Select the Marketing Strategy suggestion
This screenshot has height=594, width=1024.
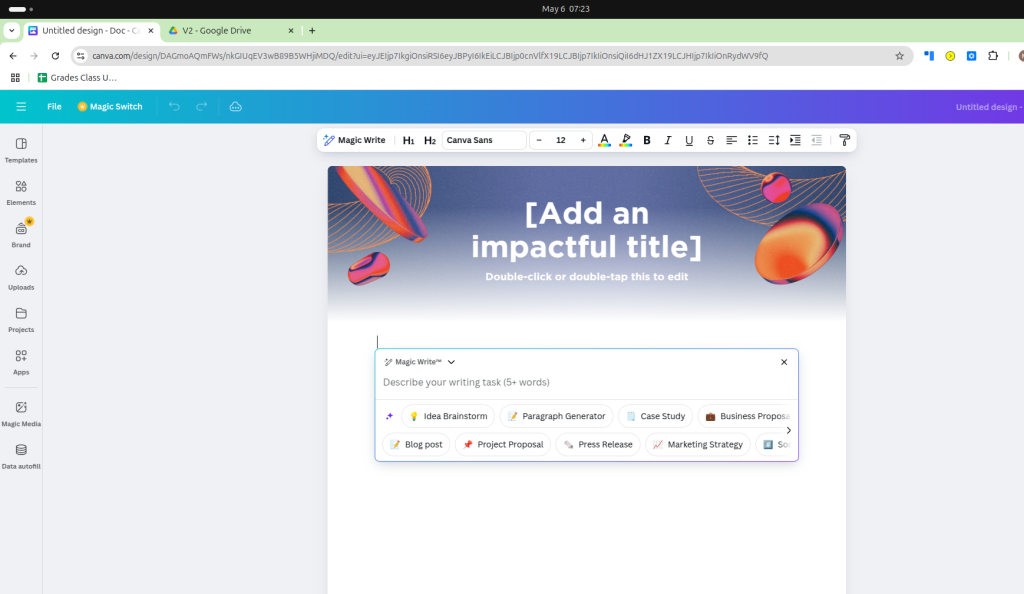pyautogui.click(x=697, y=445)
